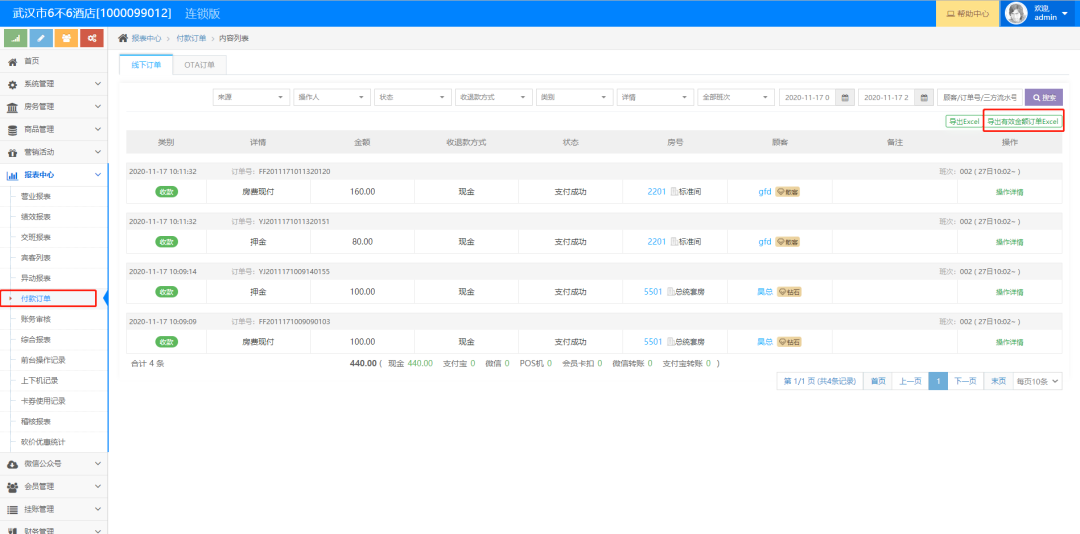Click the blue pencil shortcut icon
Viewport: 1080px width, 534px height.
pos(41,38)
